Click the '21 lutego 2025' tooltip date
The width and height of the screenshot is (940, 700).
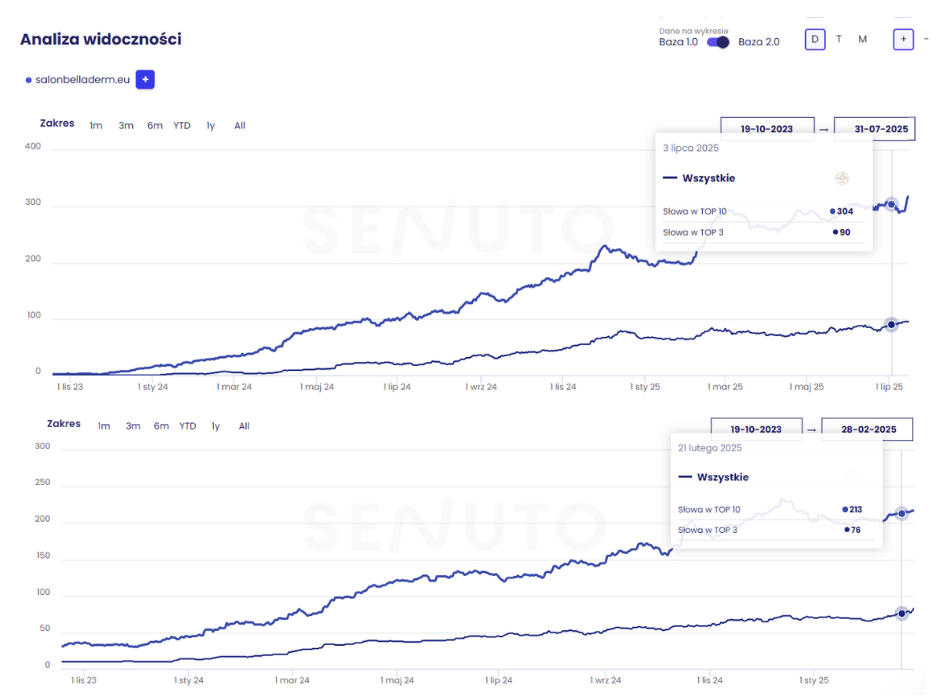point(710,448)
